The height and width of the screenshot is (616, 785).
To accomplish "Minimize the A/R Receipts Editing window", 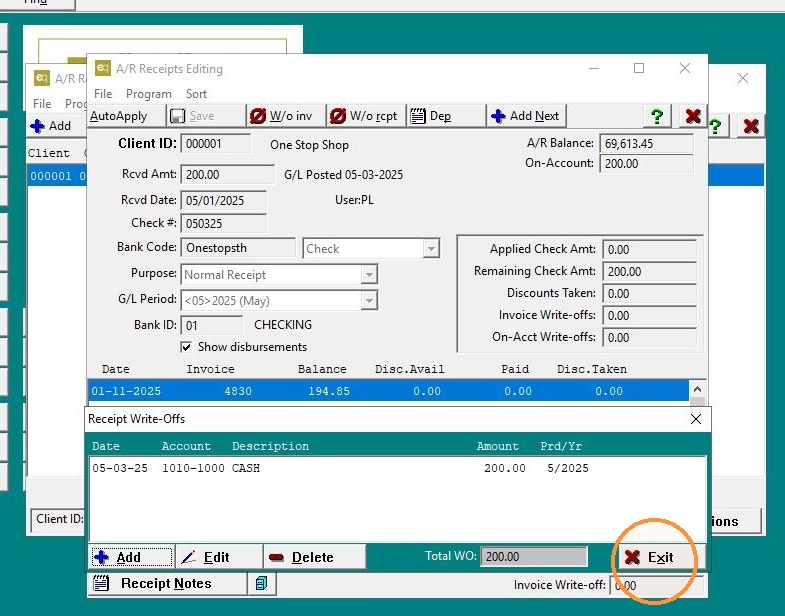I will (x=594, y=68).
